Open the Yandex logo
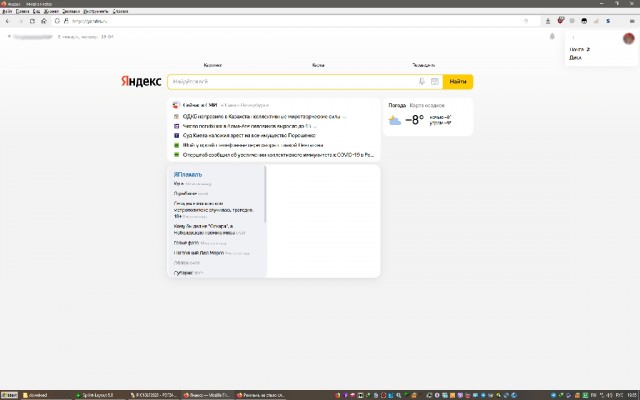This screenshot has width=640, height=400. [x=141, y=81]
